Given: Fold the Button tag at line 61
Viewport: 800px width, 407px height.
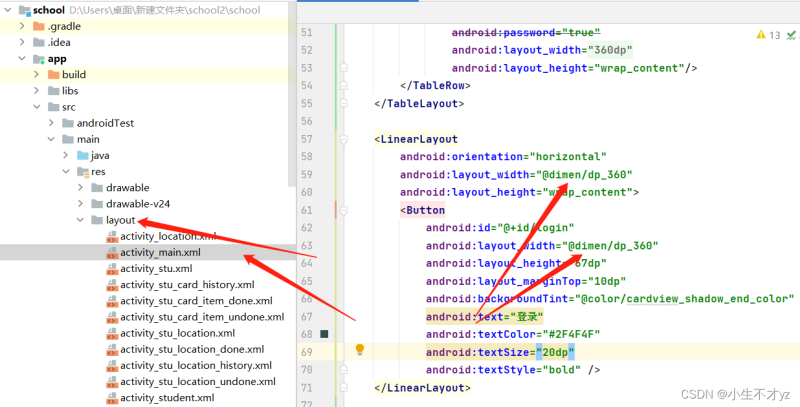Looking at the screenshot, I should click(x=344, y=210).
